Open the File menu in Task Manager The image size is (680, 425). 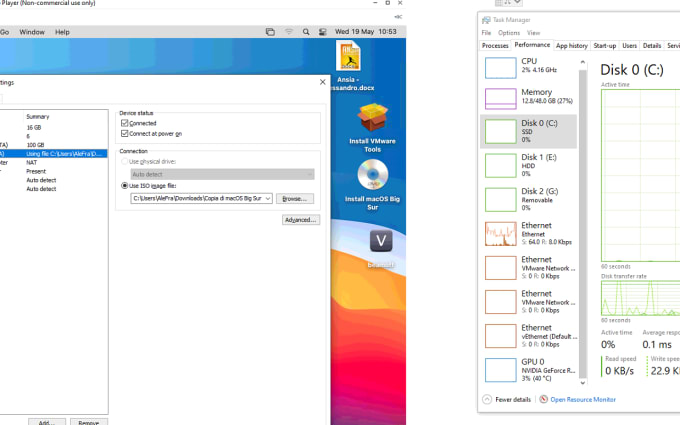pos(486,33)
